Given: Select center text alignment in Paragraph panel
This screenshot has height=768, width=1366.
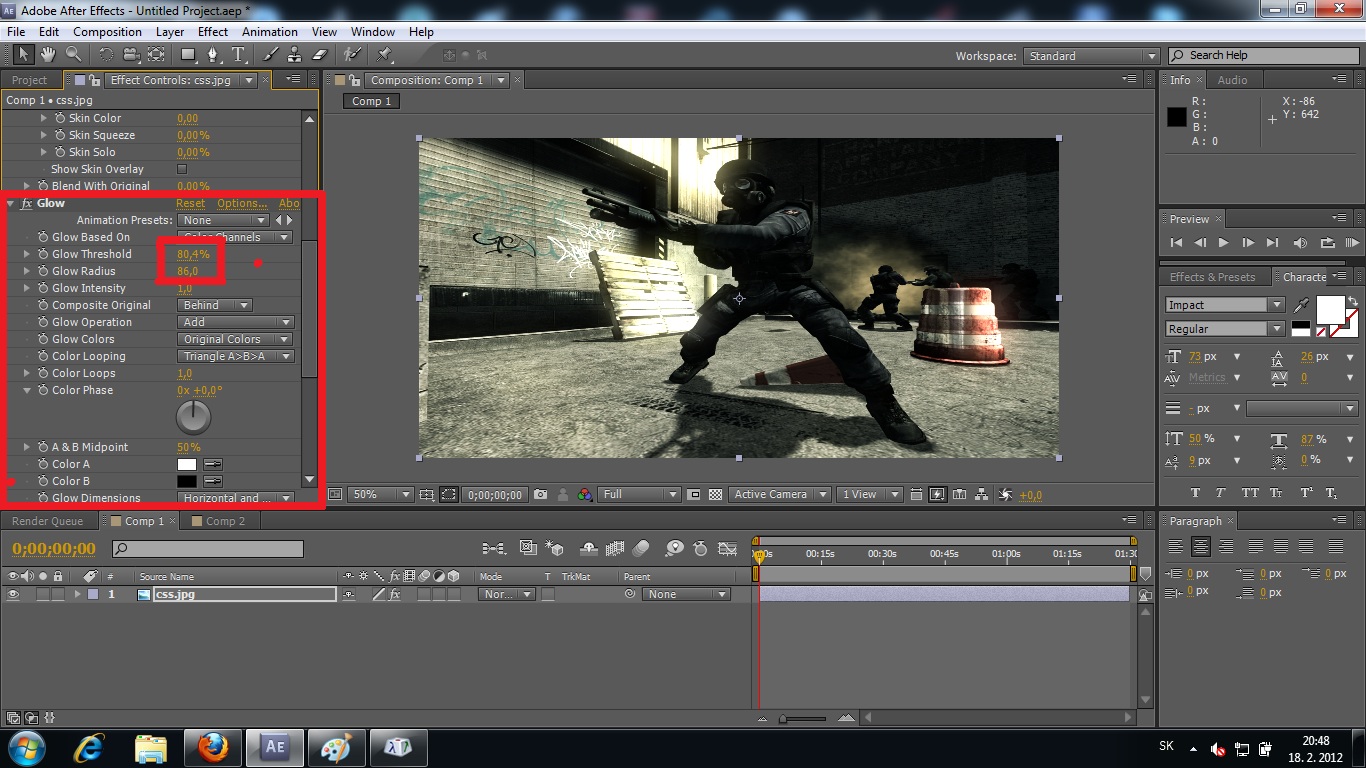Looking at the screenshot, I should click(1201, 547).
